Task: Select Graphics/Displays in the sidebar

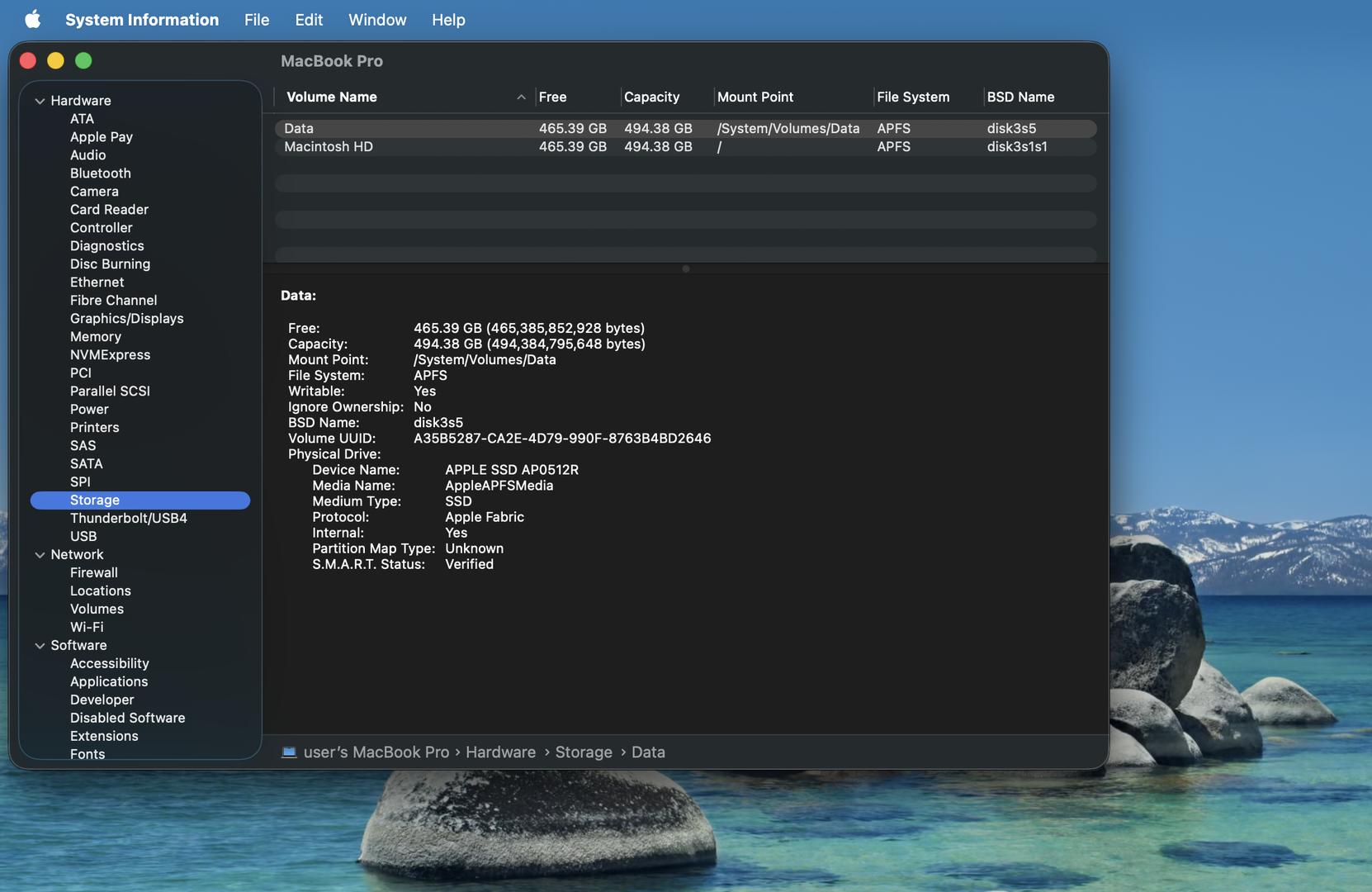Action: tap(126, 318)
